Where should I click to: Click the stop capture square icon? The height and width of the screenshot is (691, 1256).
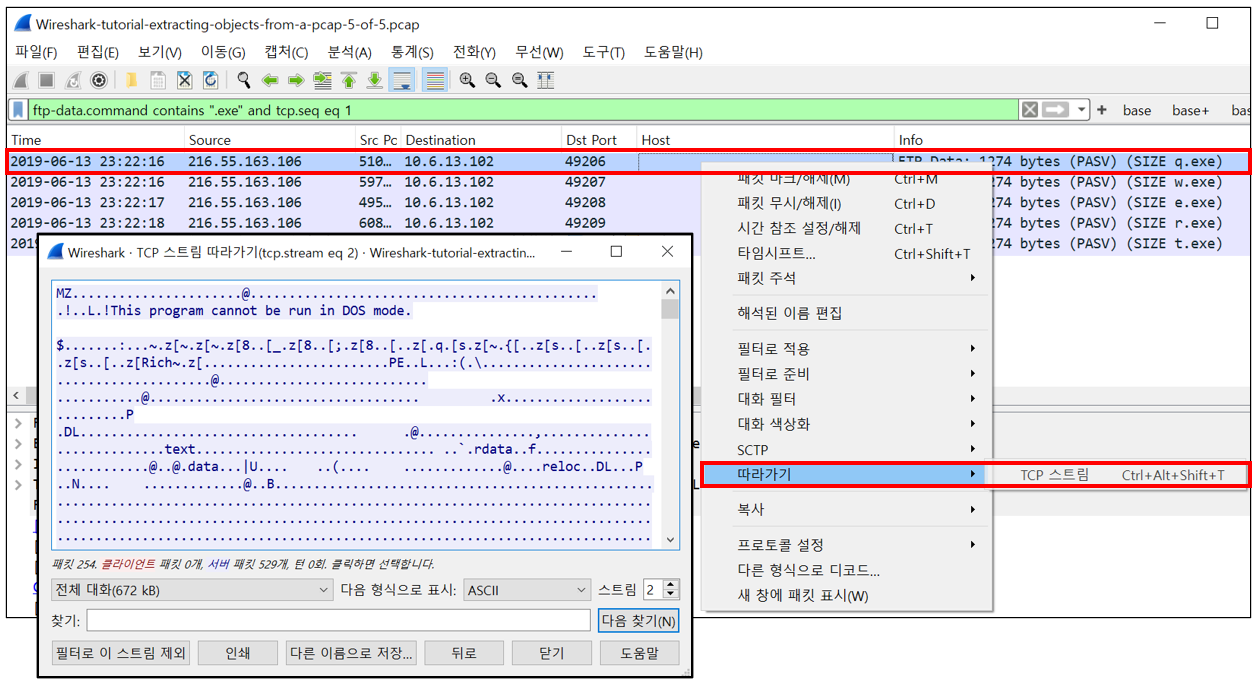(x=47, y=80)
